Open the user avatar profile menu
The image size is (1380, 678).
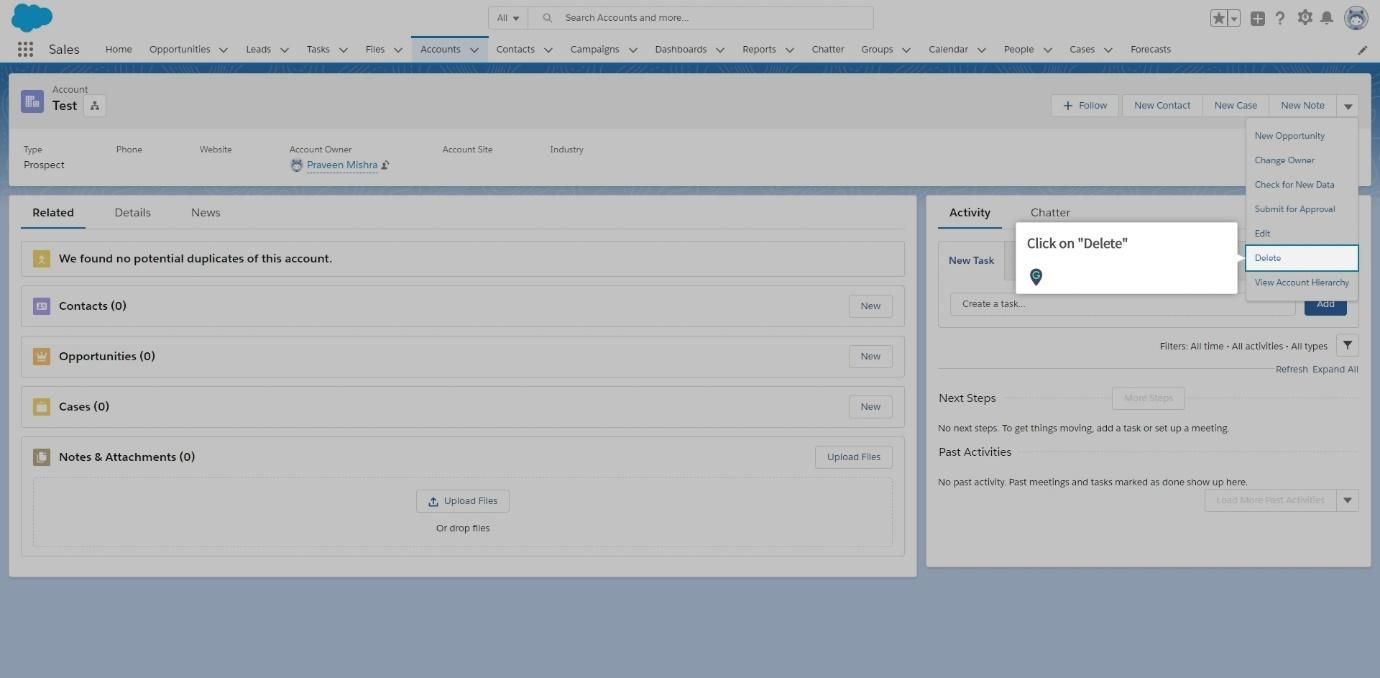tap(1356, 18)
